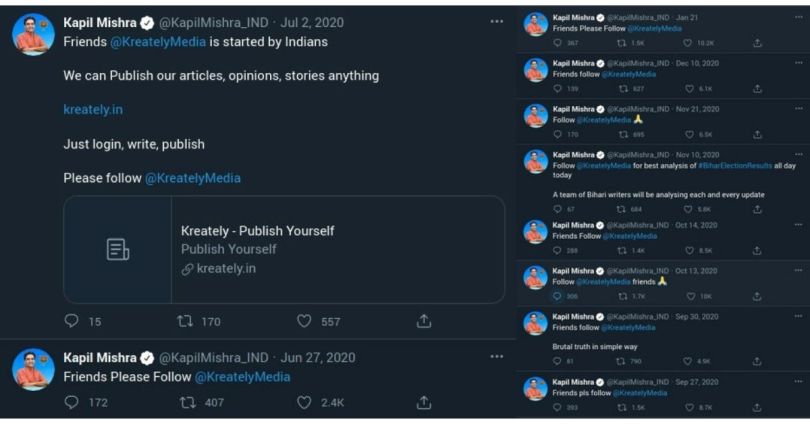
Task: Open the kreately.in link in tweet text
Action: tap(93, 109)
